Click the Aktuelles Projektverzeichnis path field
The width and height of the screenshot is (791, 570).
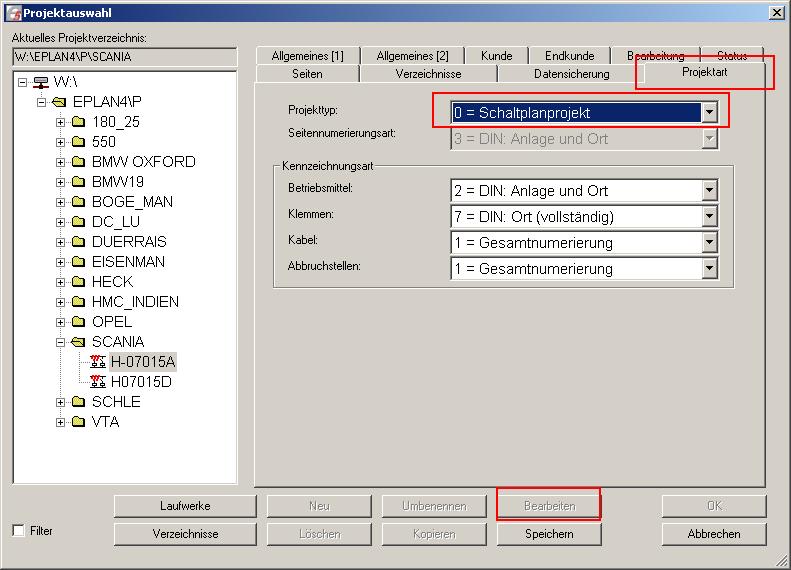(124, 56)
